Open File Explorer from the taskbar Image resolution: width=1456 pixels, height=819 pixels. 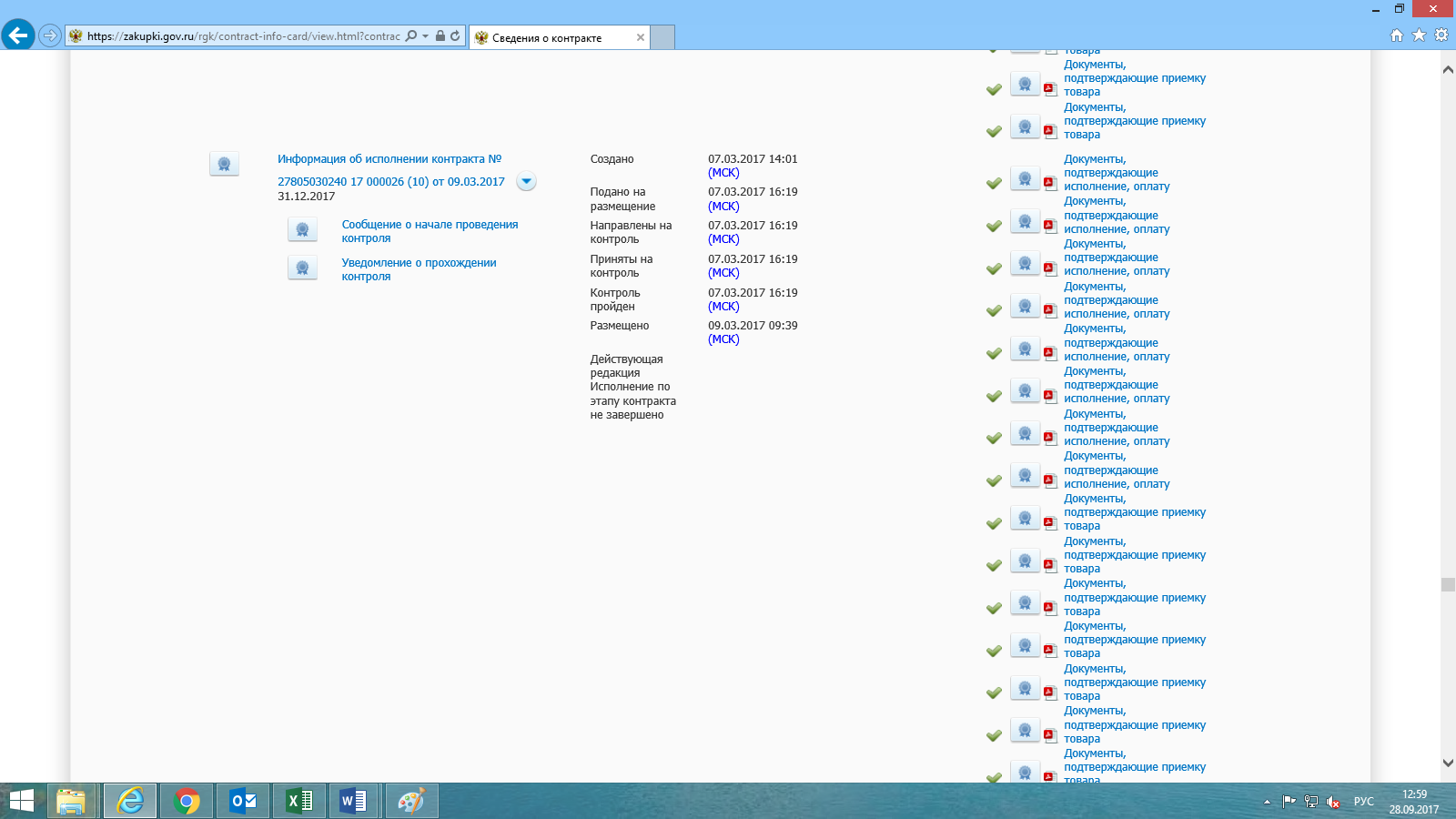(x=71, y=801)
